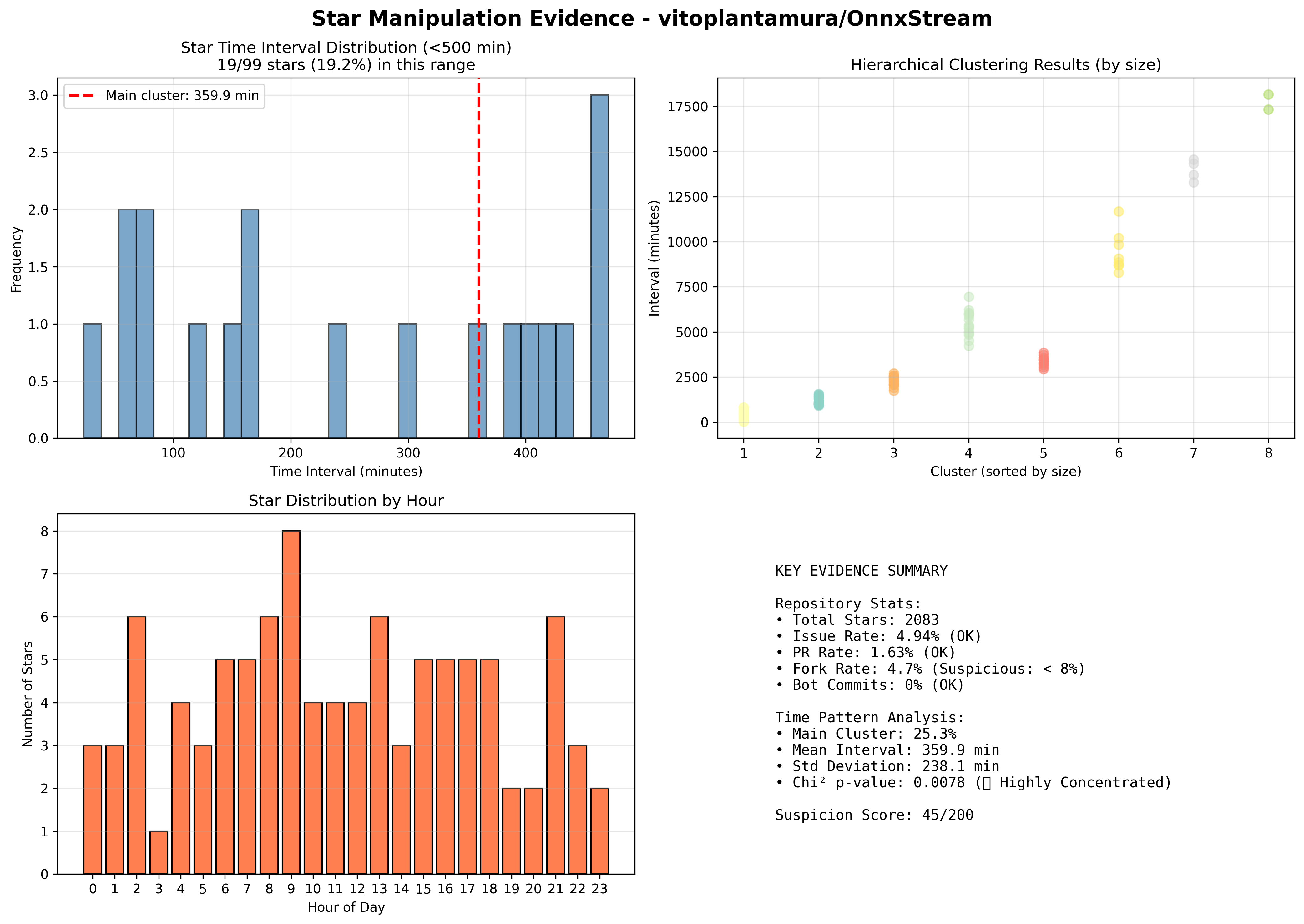Click the 'Time Pattern Analysis:' line
This screenshot has width=1304, height=924.
[x=870, y=717]
